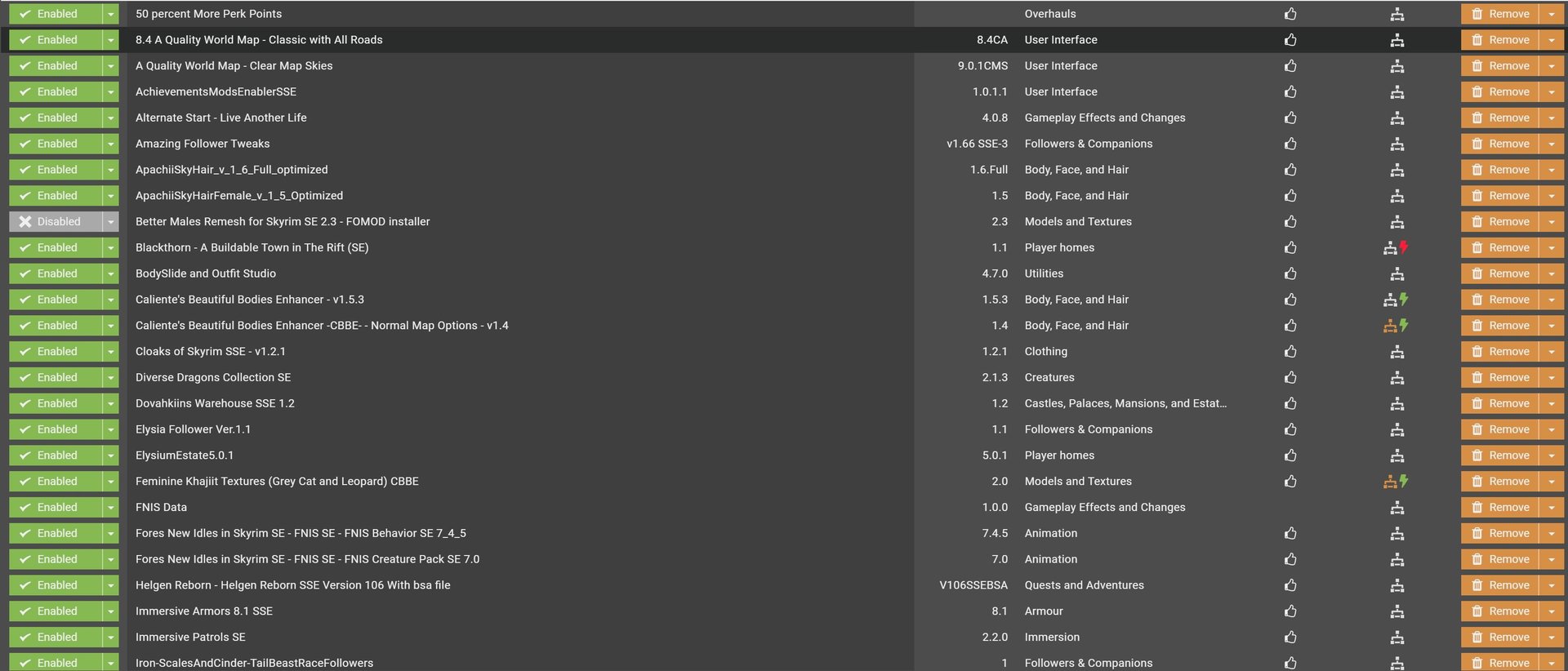Image resolution: width=1568 pixels, height=671 pixels.
Task: Disable the FNIS Data mod
Action: pos(56,507)
